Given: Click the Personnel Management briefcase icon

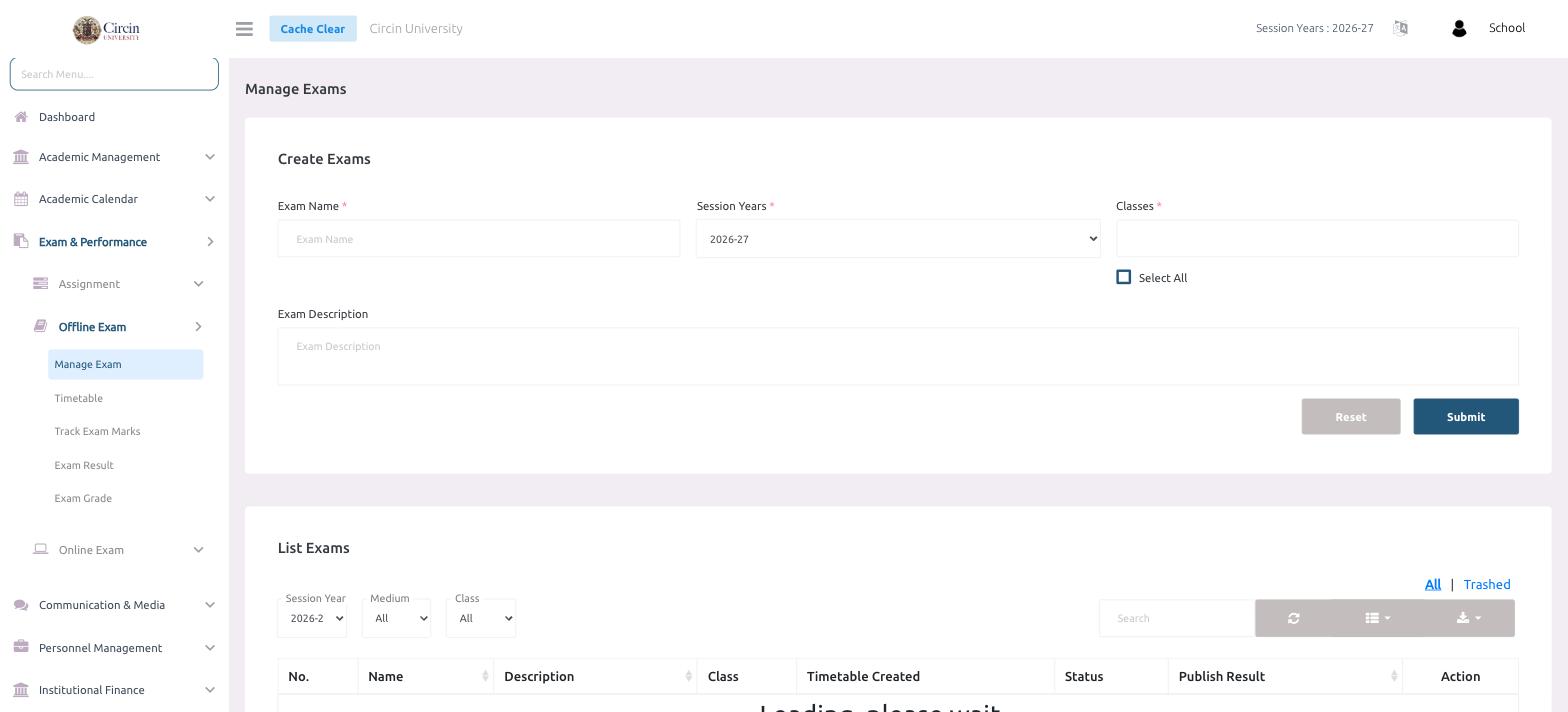Looking at the screenshot, I should click(x=21, y=647).
